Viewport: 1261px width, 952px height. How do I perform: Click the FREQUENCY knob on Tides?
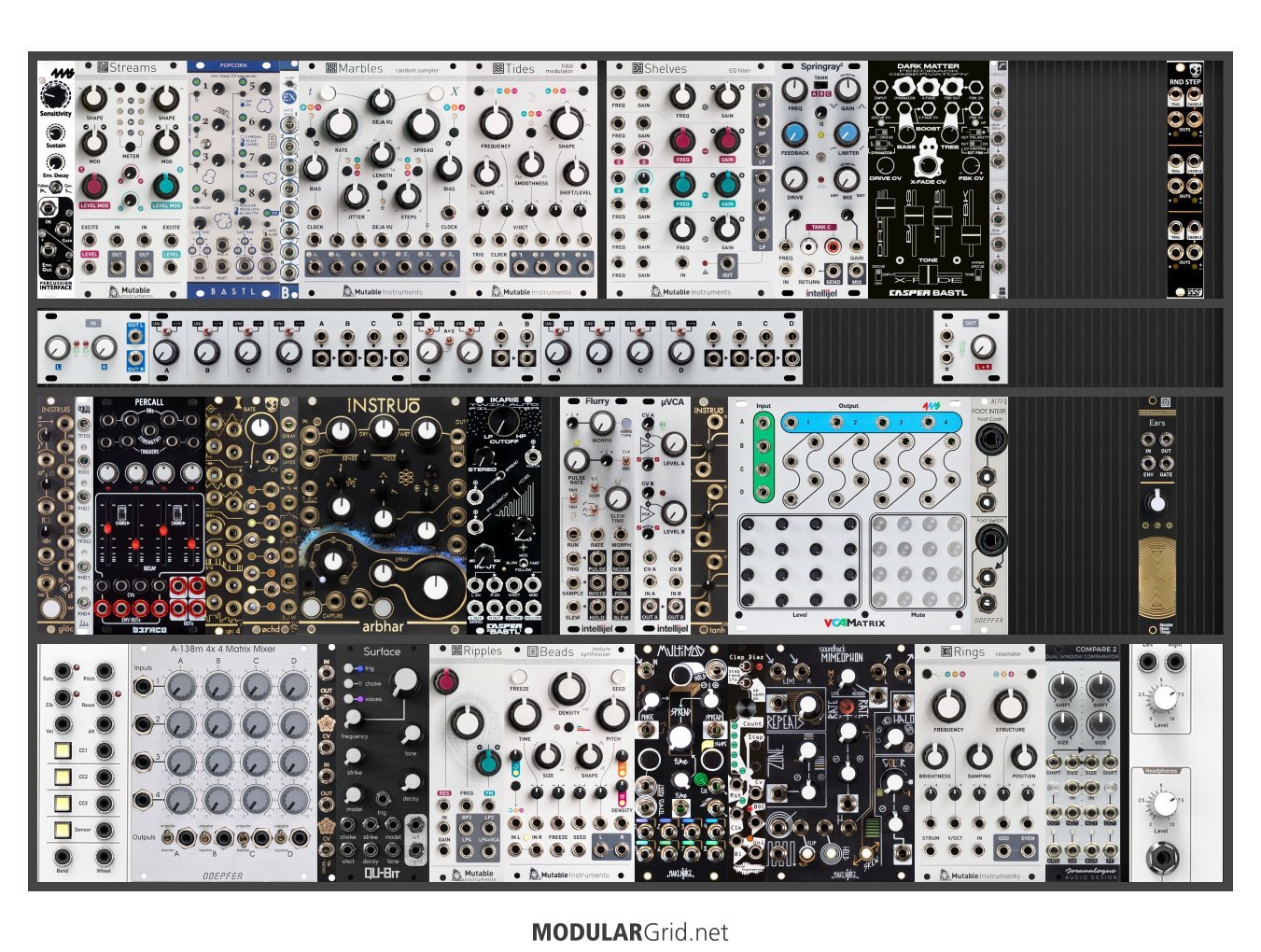tap(496, 122)
